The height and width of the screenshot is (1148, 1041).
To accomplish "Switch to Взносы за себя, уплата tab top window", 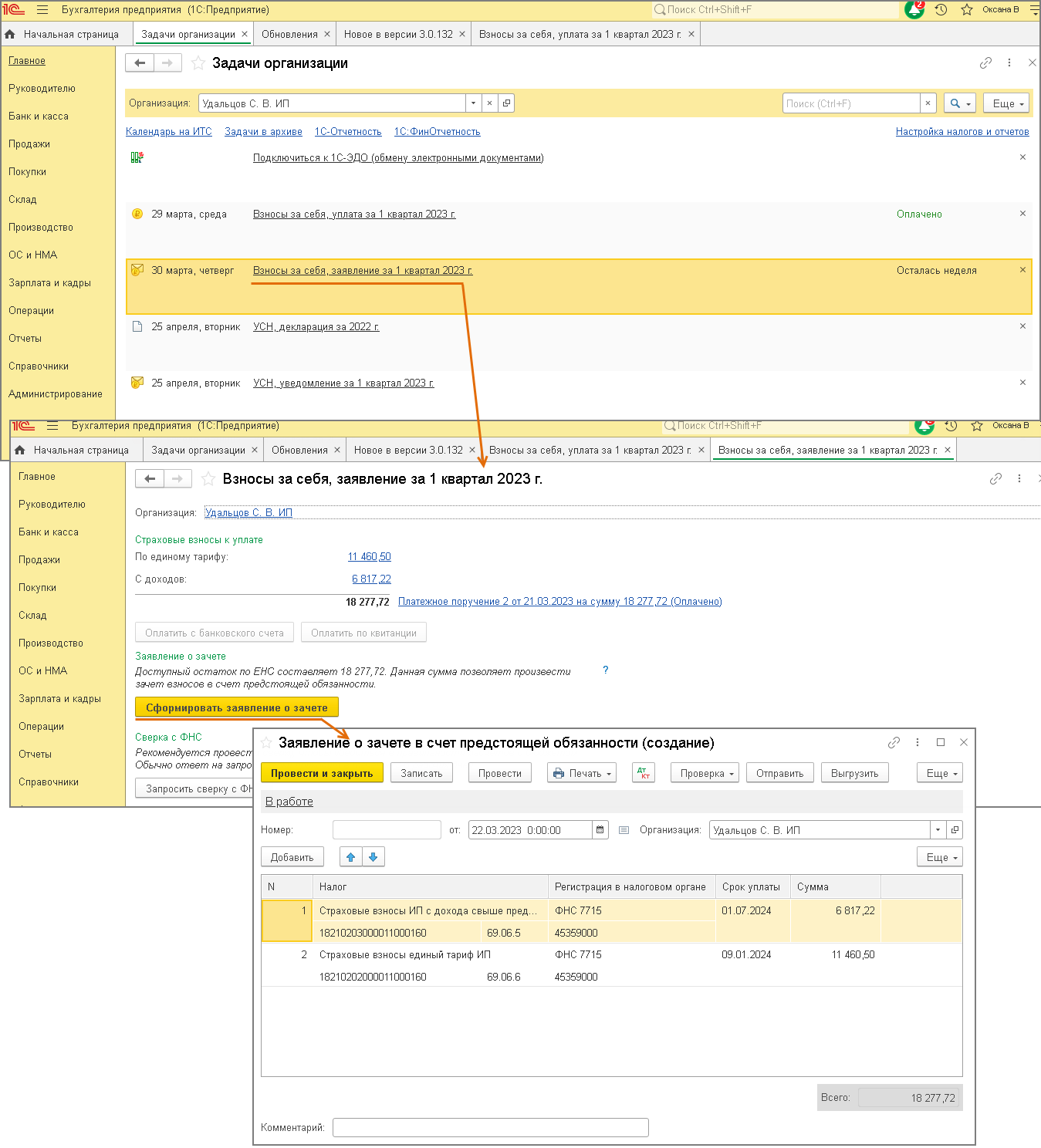I will (580, 34).
